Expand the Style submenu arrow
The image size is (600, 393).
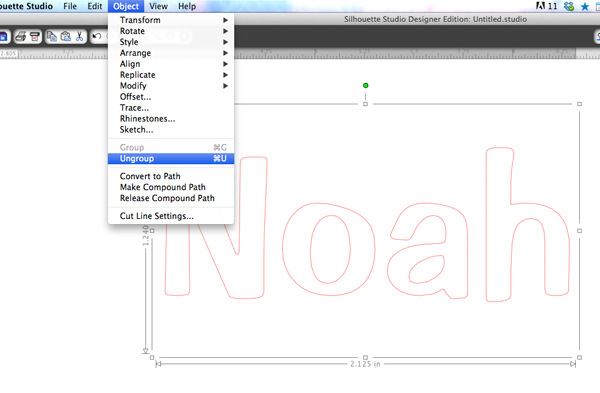click(x=225, y=42)
